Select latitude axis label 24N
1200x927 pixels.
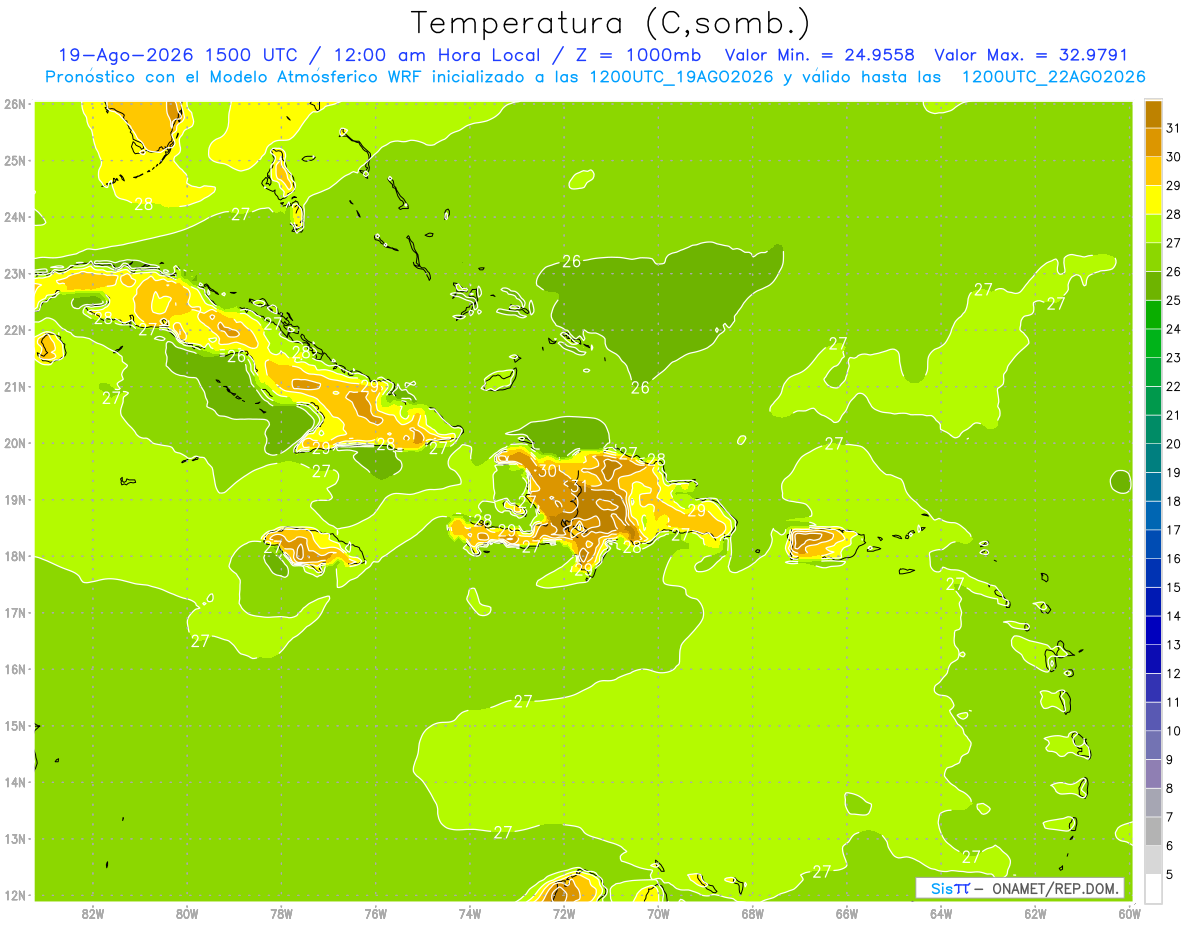click(x=14, y=217)
